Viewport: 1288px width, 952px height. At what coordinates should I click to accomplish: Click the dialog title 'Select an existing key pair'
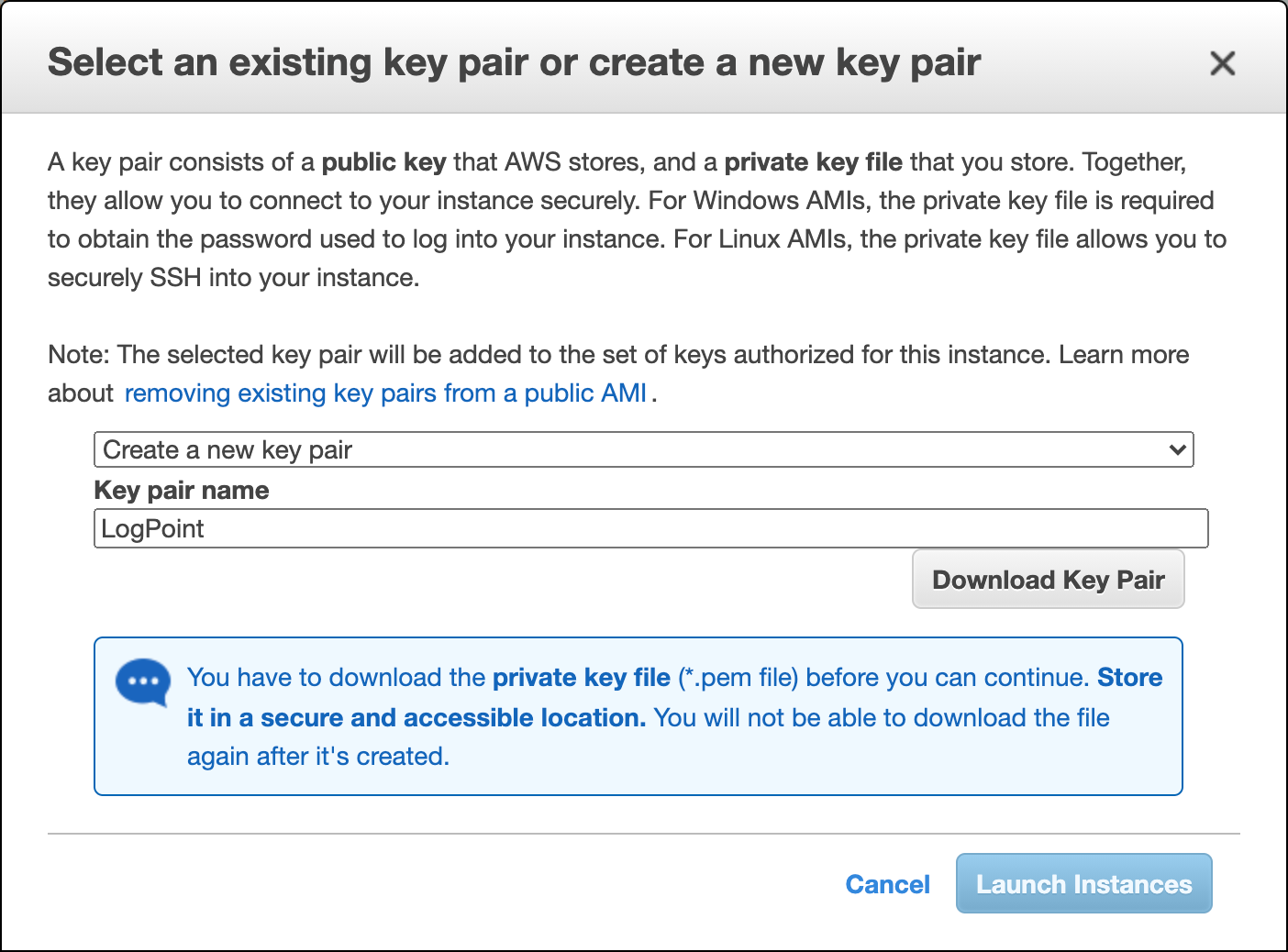[514, 61]
